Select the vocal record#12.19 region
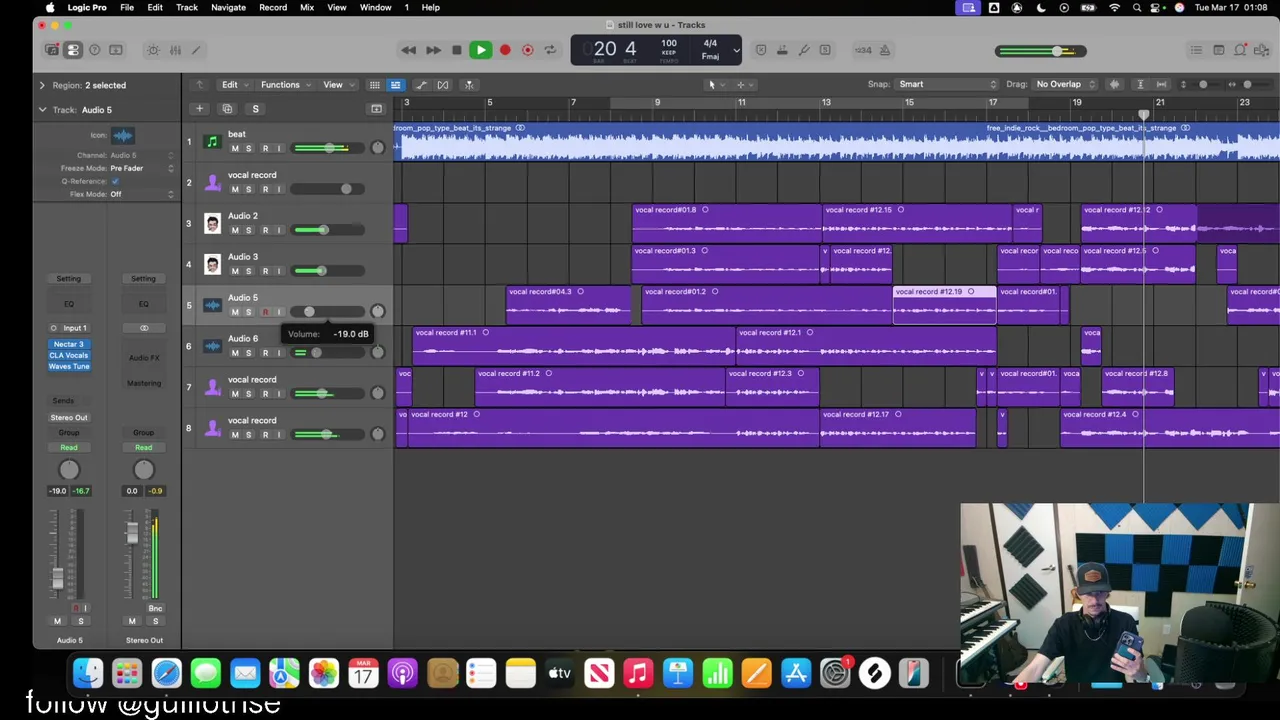The image size is (1280, 720). point(944,305)
